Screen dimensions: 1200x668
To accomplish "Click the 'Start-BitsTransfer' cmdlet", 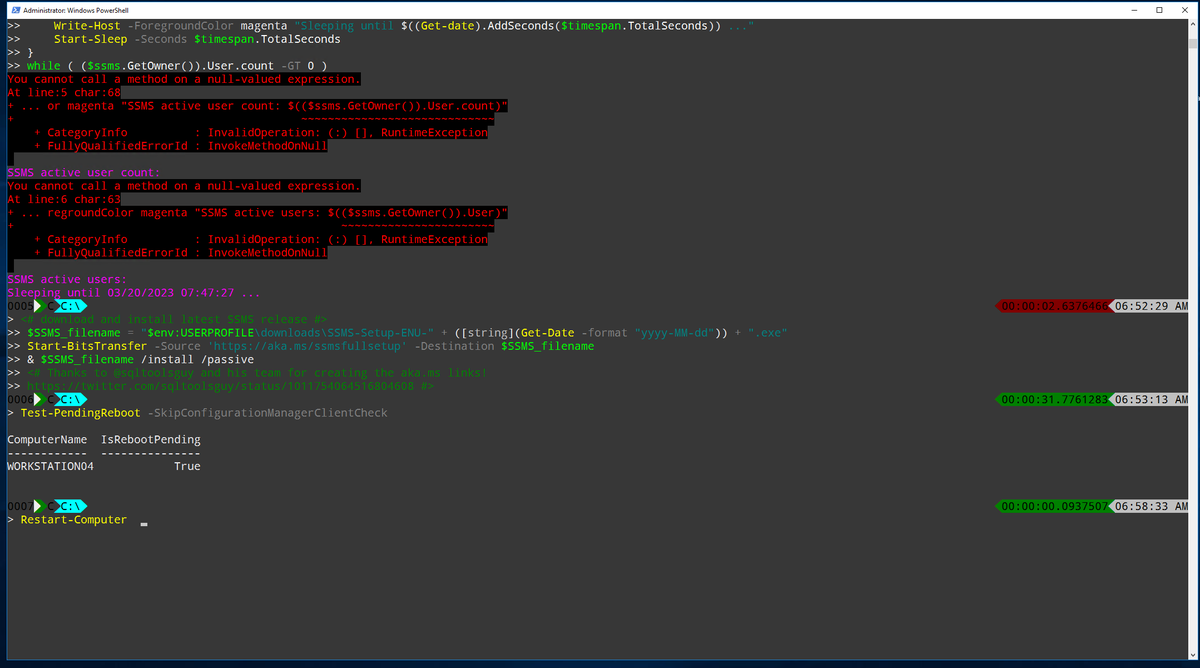I will 87,346.
